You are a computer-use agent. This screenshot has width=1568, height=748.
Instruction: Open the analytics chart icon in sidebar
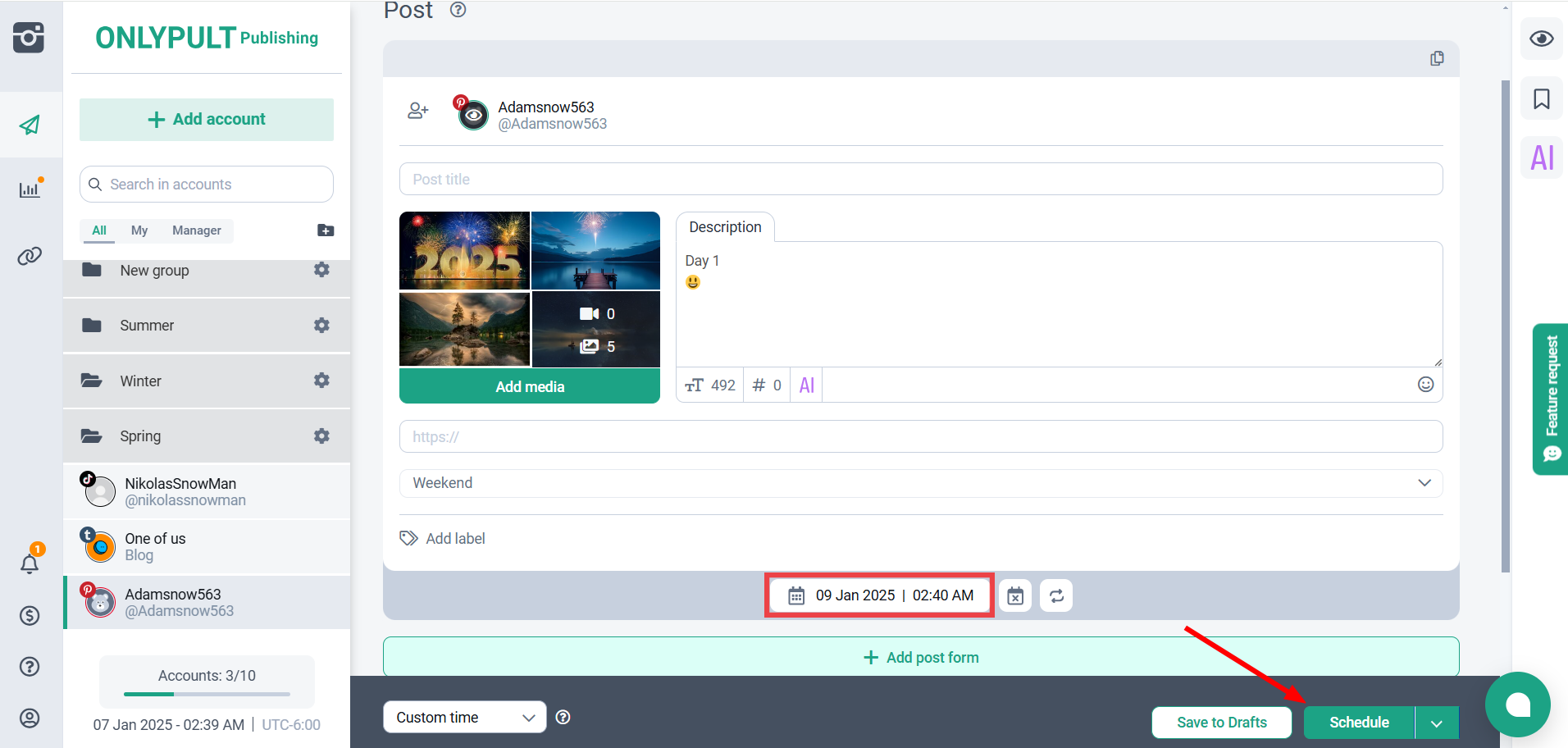point(30,189)
